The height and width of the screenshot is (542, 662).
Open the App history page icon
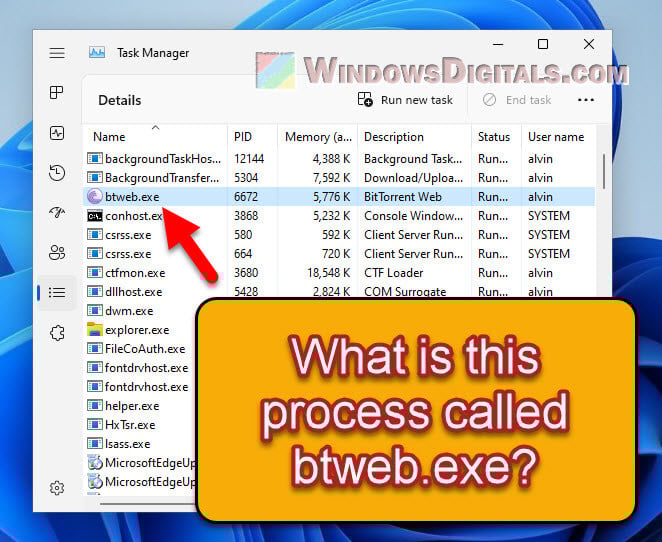[x=57, y=173]
